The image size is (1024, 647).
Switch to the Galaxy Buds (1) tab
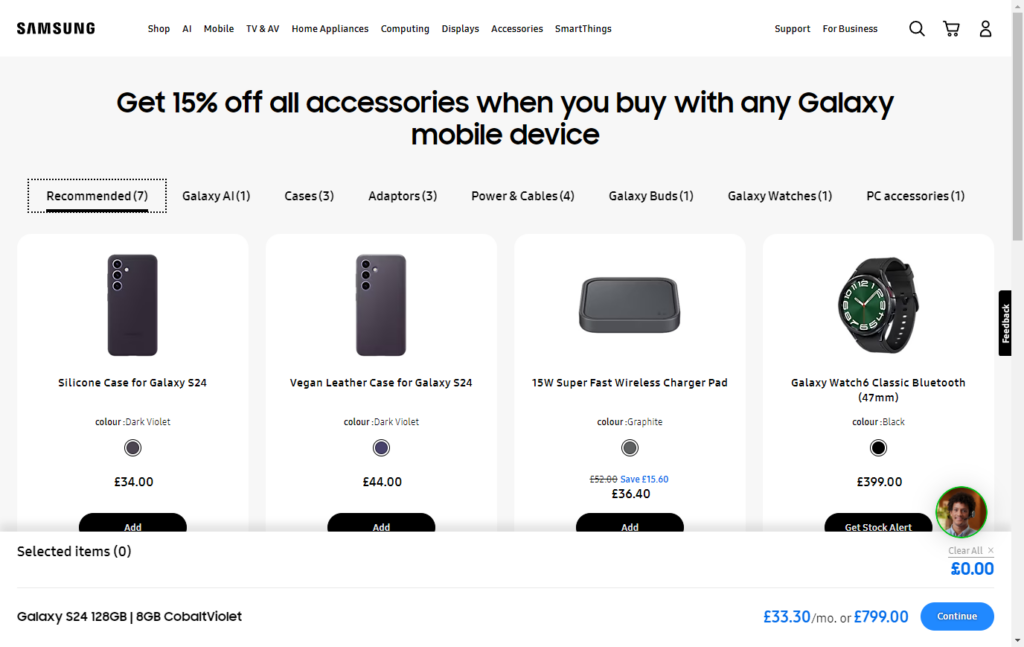click(x=651, y=196)
